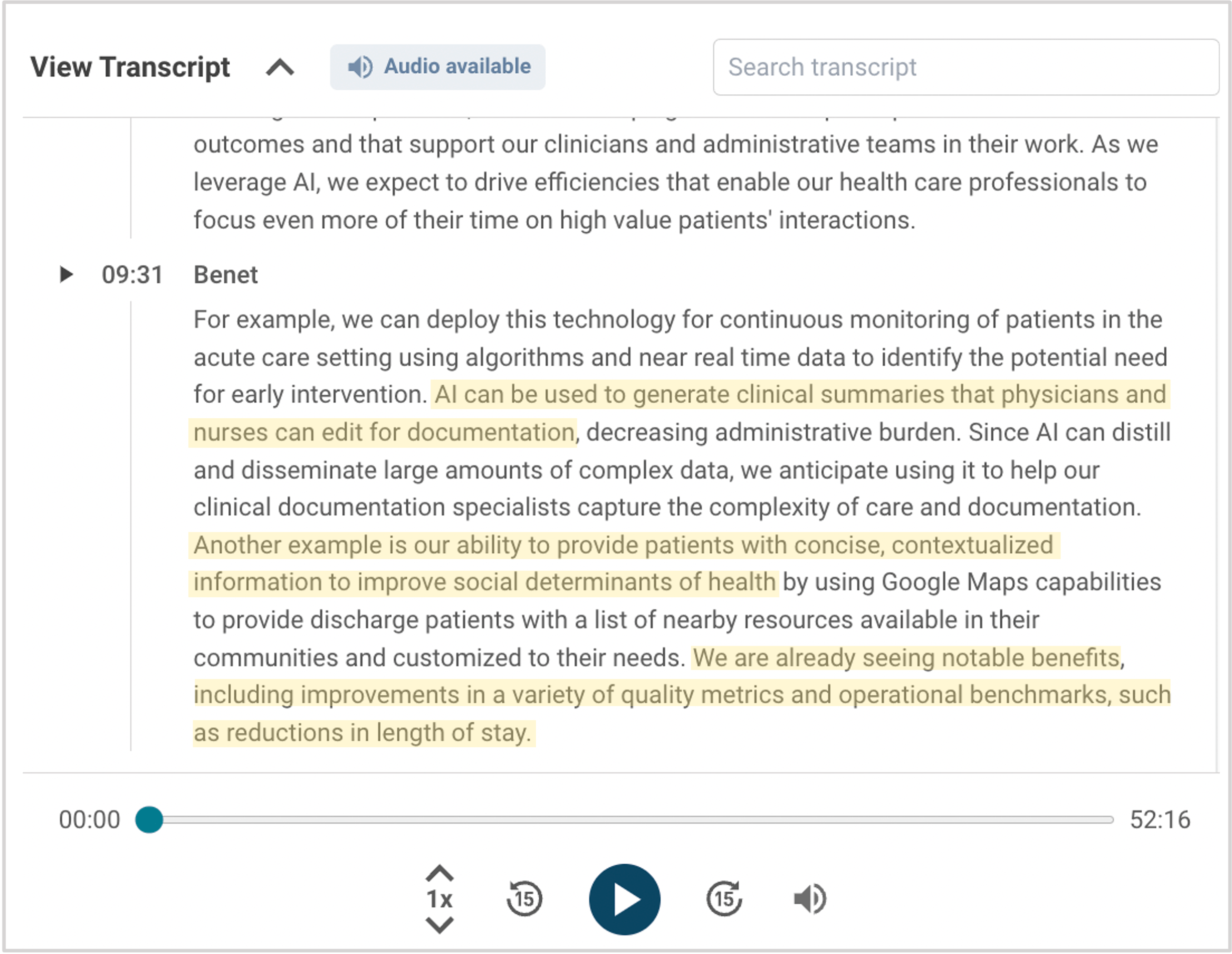This screenshot has width=1232, height=954.
Task: Click the 52:16 total duration label
Action: 1160,820
